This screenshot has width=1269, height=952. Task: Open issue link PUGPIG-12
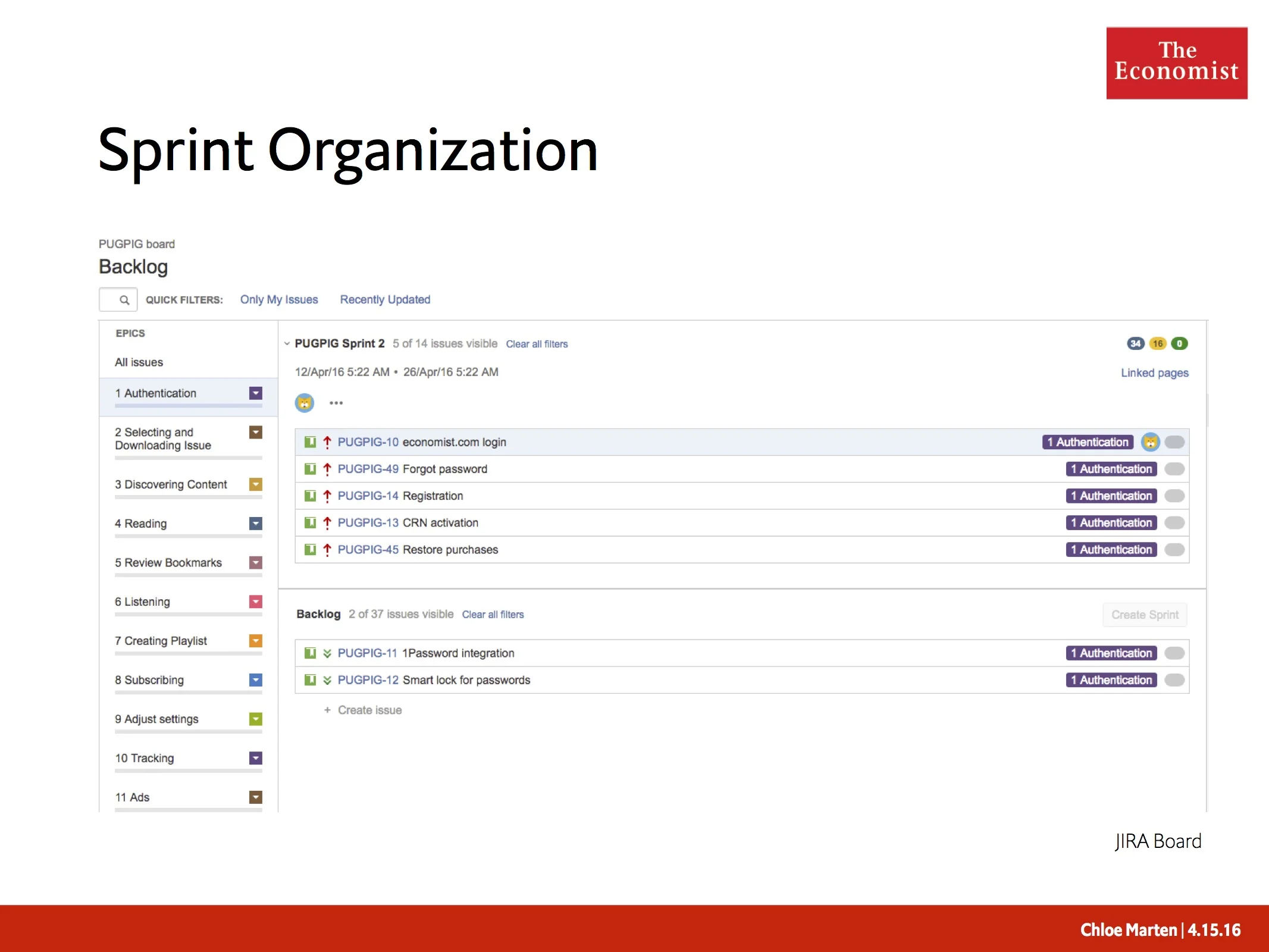368,680
